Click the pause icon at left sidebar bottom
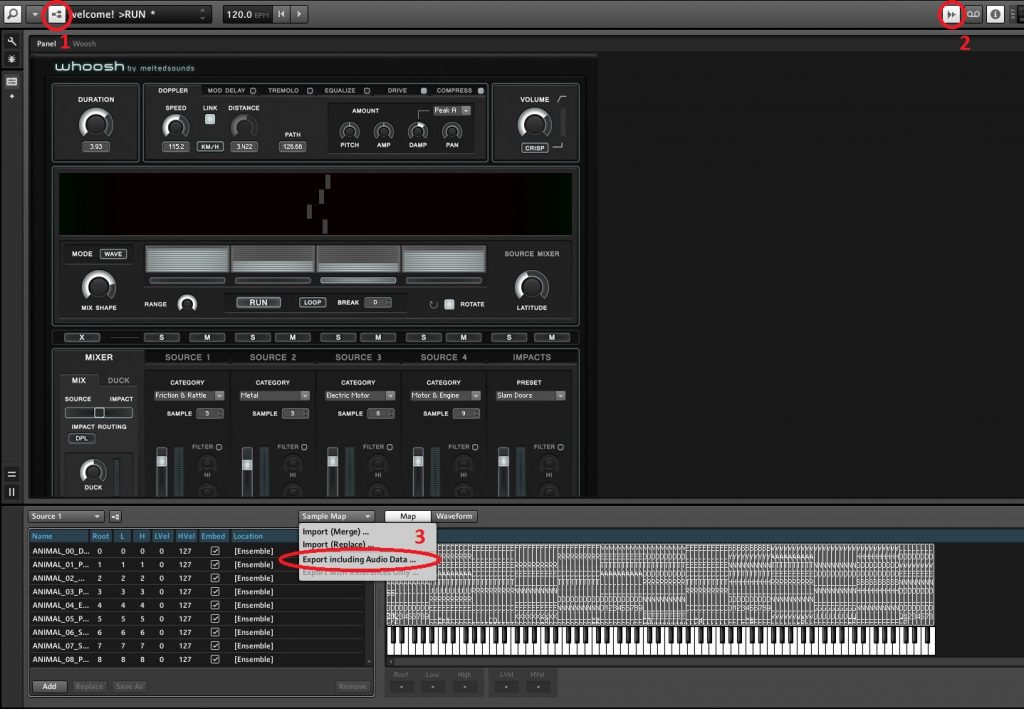1024x709 pixels. [12, 492]
